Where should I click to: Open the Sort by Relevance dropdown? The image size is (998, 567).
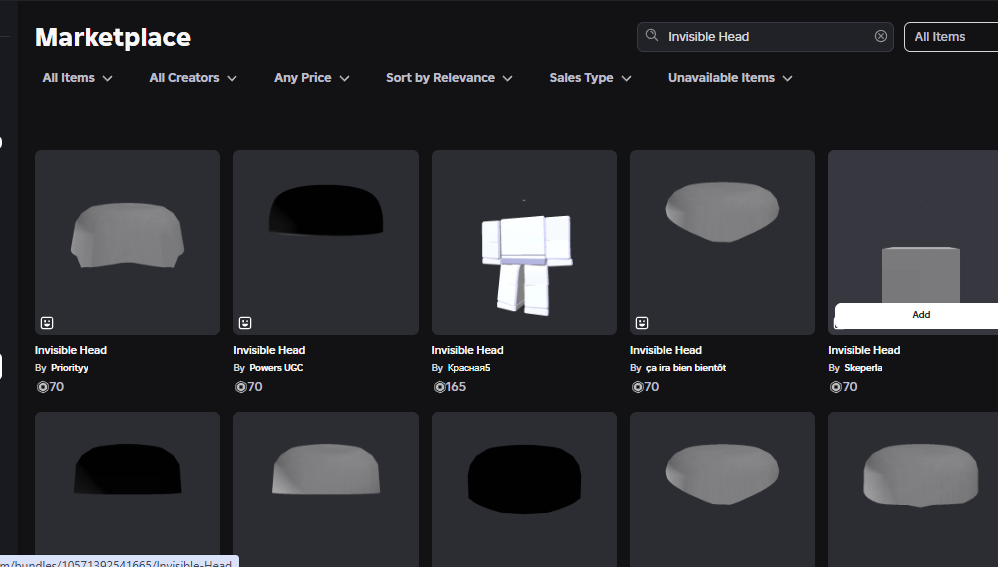point(449,78)
